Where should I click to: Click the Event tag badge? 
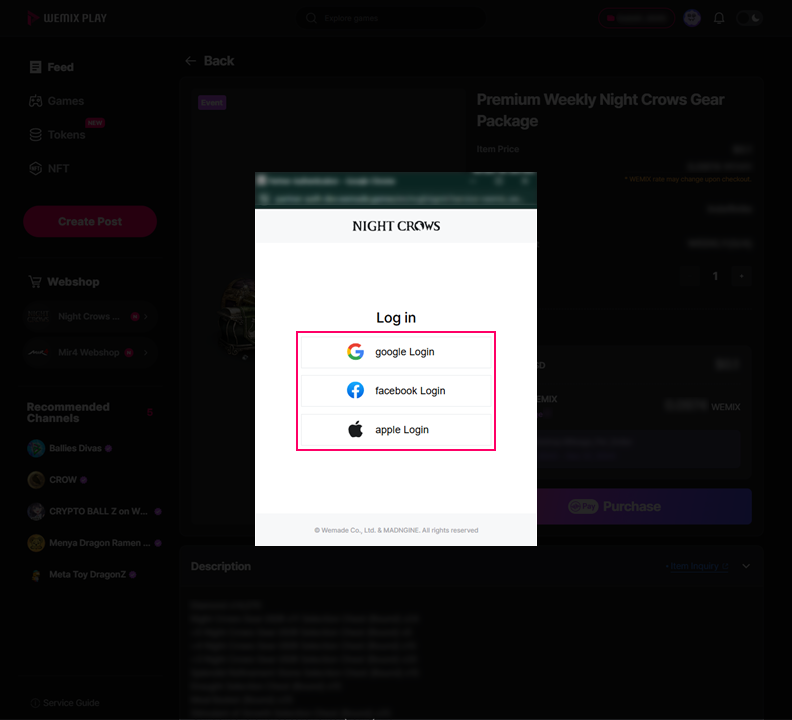[x=212, y=103]
